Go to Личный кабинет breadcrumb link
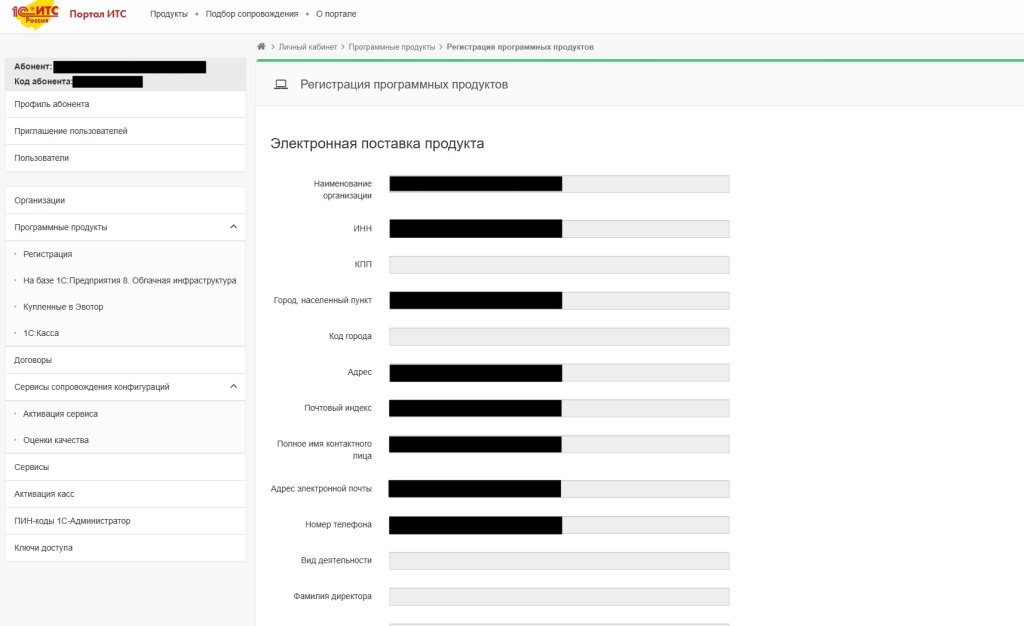This screenshot has width=1024, height=626. (x=308, y=47)
